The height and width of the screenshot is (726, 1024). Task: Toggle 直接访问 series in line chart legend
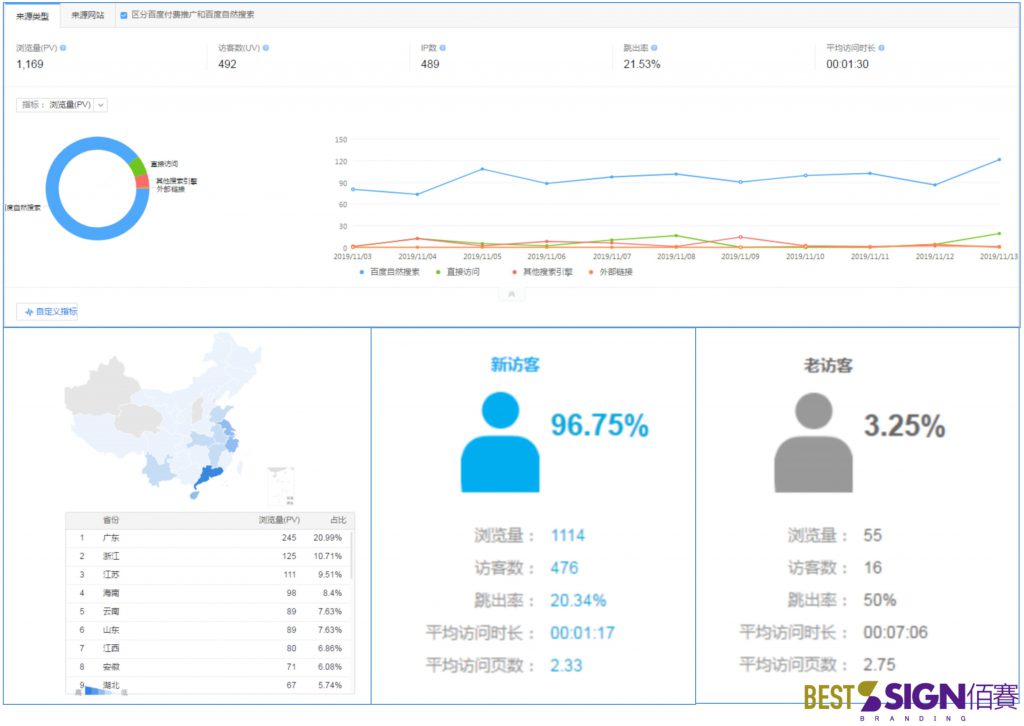pyautogui.click(x=458, y=272)
